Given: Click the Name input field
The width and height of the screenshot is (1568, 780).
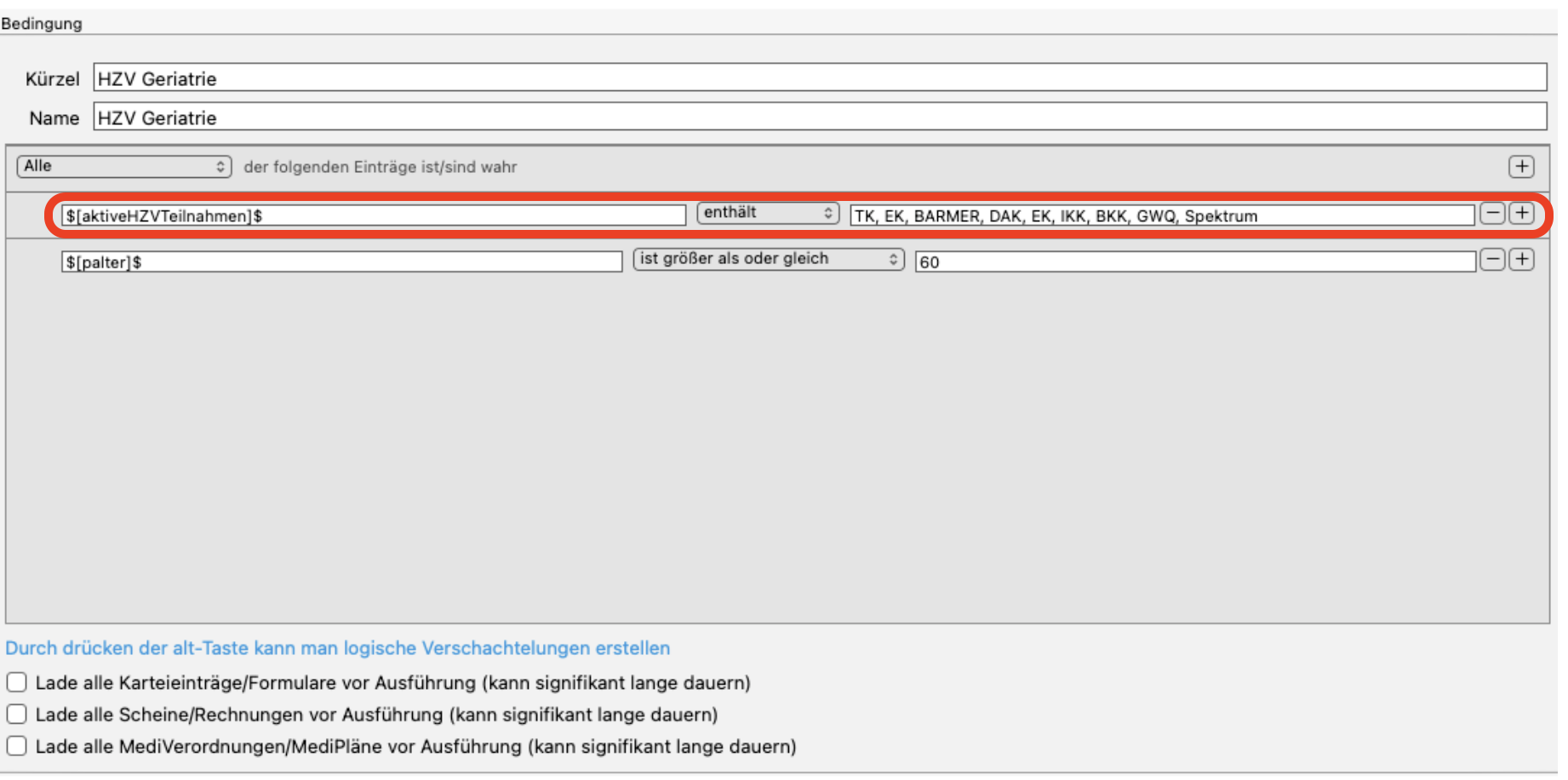Looking at the screenshot, I should click(x=820, y=118).
